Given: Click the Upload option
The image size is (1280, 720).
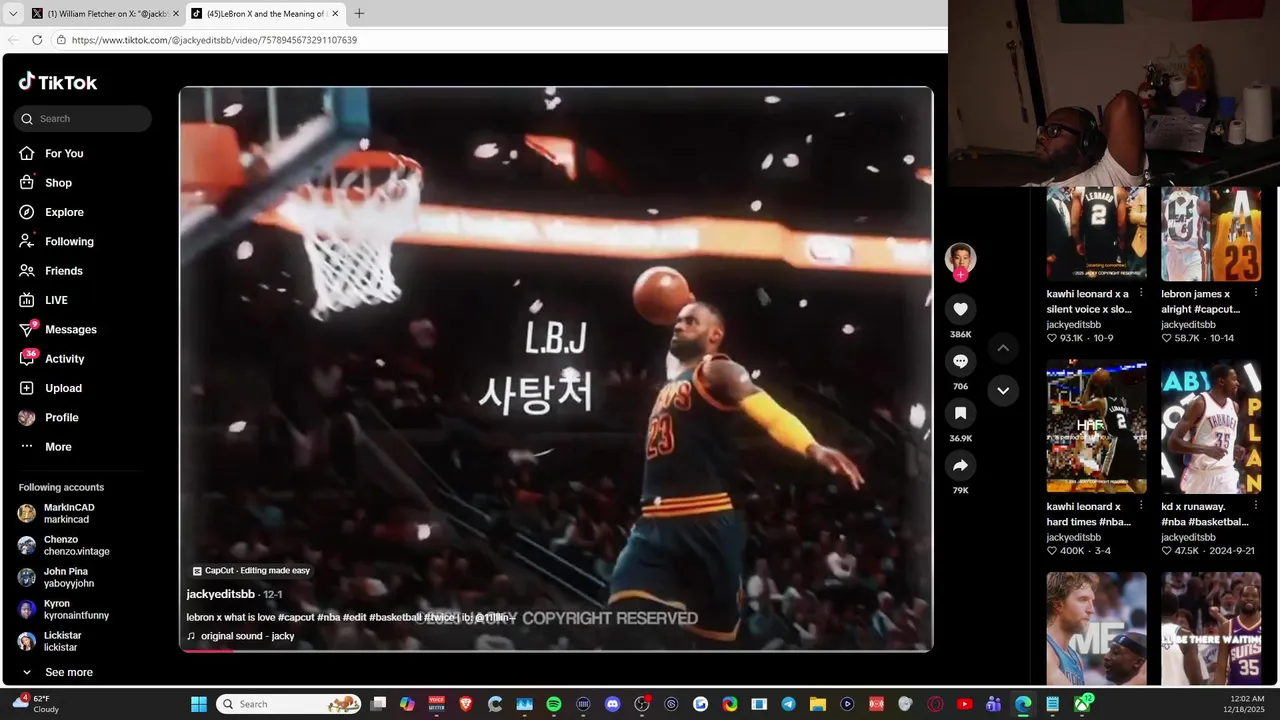Looking at the screenshot, I should pos(63,388).
